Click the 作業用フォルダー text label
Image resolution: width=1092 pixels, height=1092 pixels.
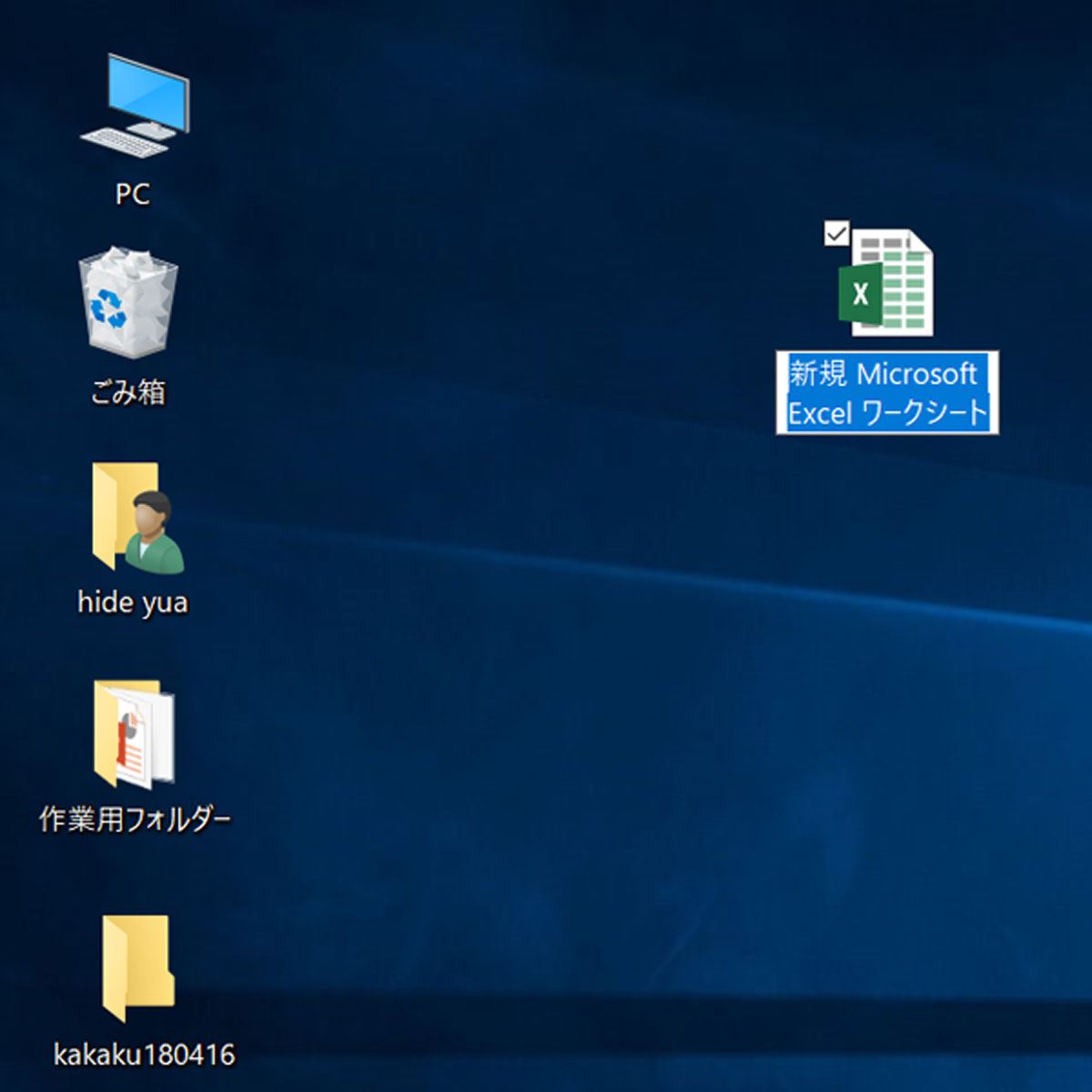[x=135, y=819]
